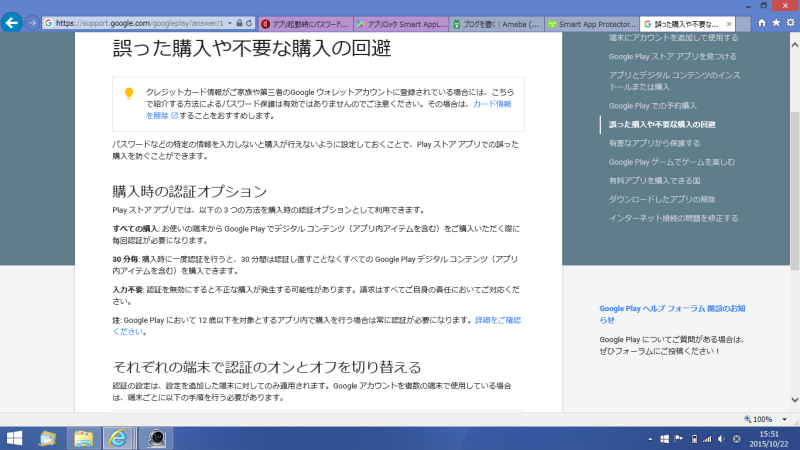Image resolution: width=800 pixels, height=450 pixels.
Task: Switch to the アプリ起動時にパスワード tab
Action: click(305, 24)
